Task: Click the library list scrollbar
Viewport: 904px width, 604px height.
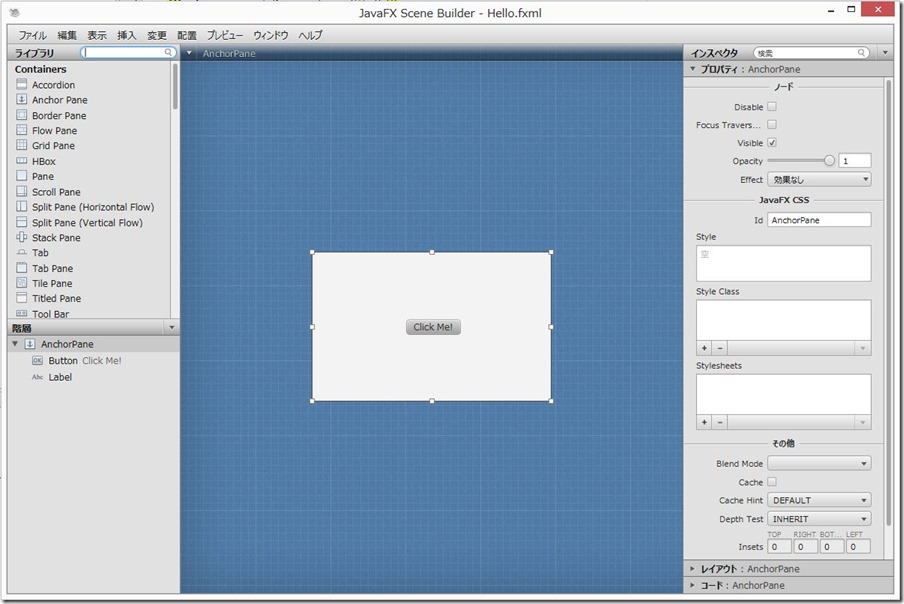Action: tap(175, 86)
